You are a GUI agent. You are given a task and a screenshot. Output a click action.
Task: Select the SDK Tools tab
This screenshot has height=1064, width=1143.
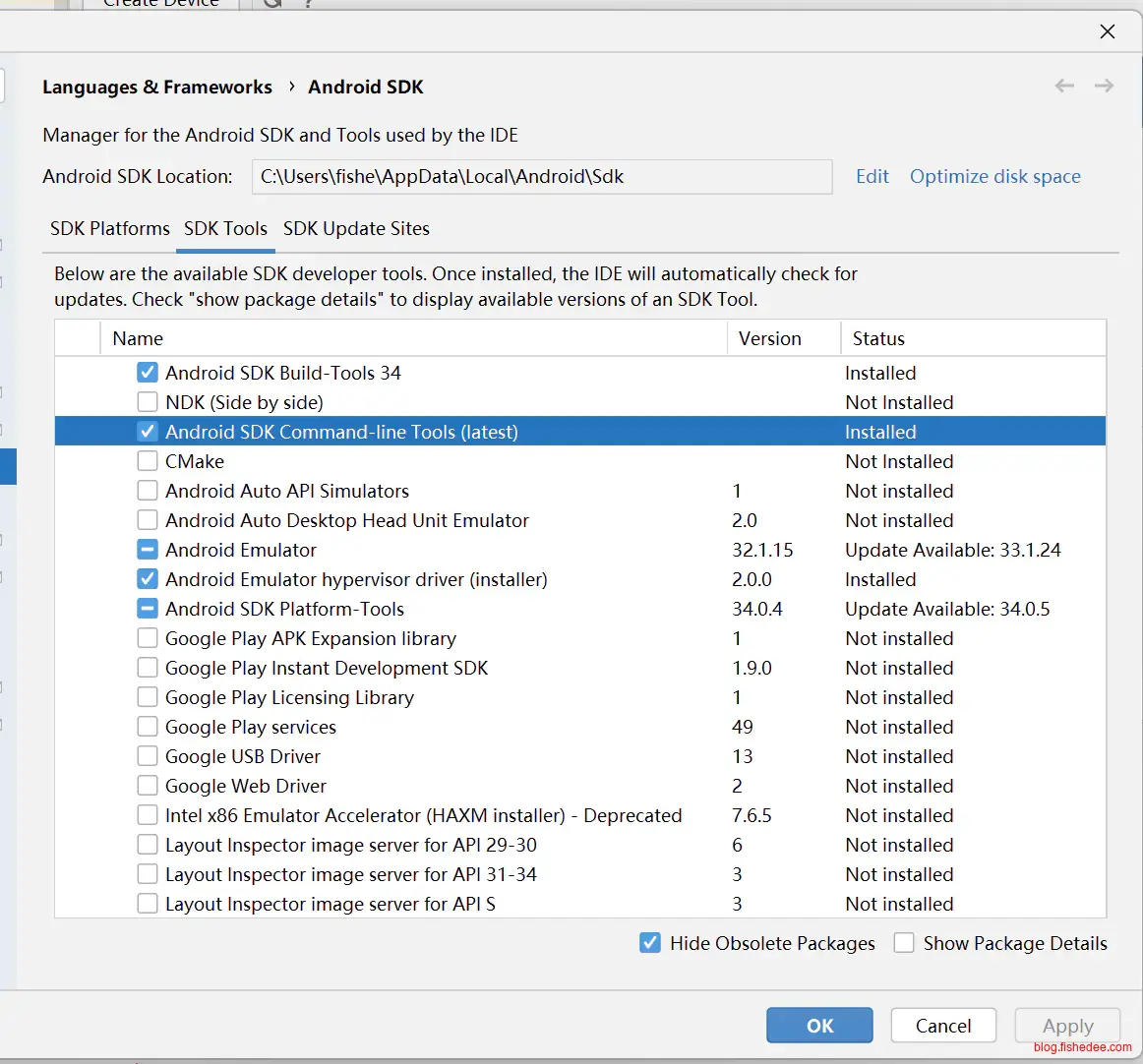coord(225,228)
